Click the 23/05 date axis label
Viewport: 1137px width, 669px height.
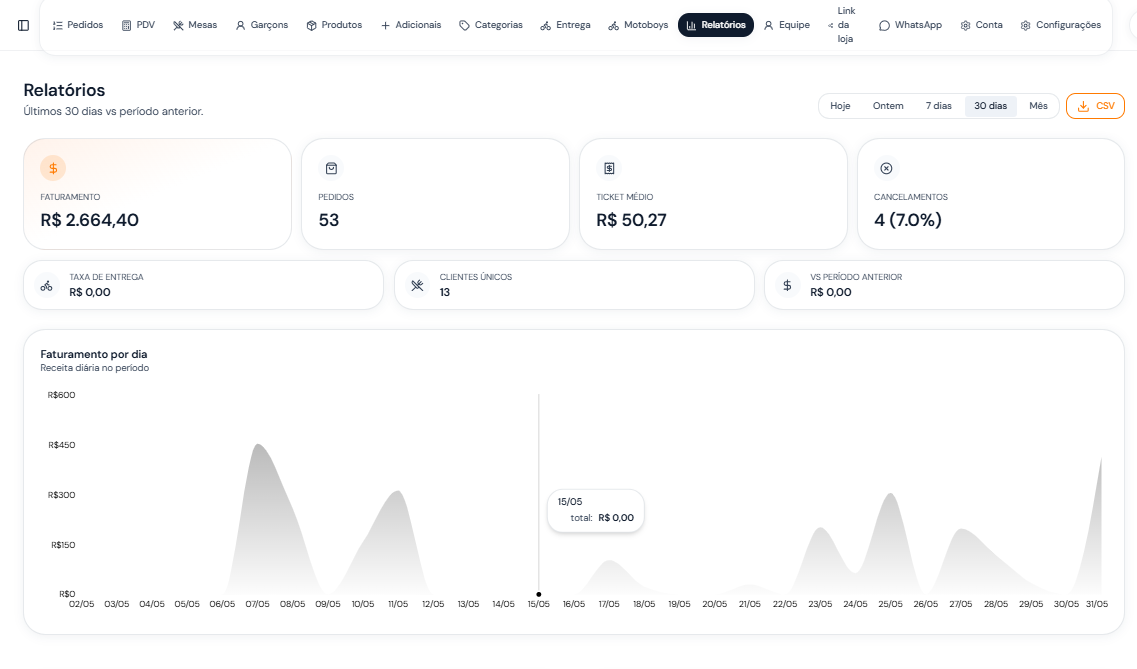tap(820, 604)
